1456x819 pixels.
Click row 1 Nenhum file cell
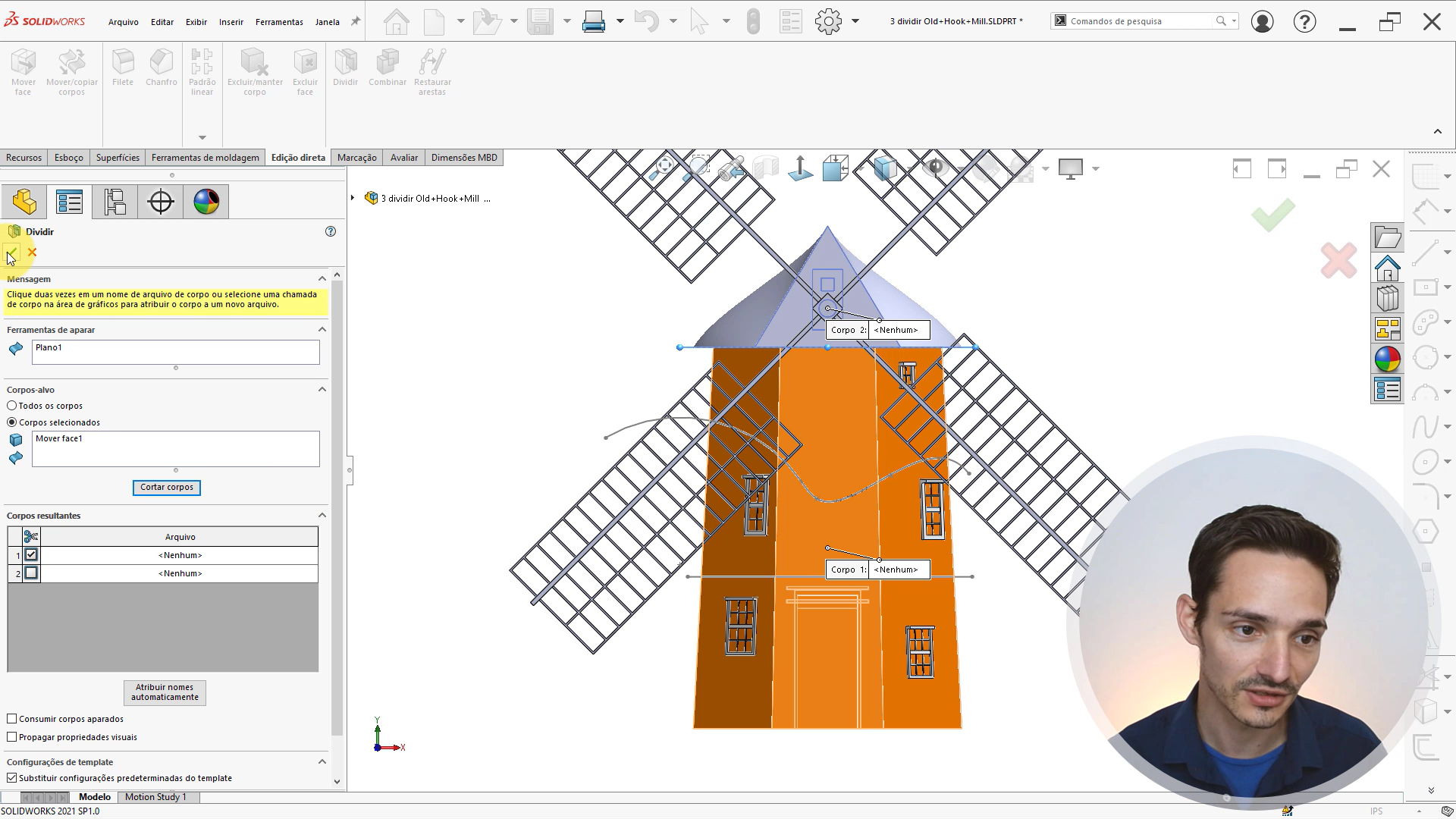pyautogui.click(x=180, y=555)
